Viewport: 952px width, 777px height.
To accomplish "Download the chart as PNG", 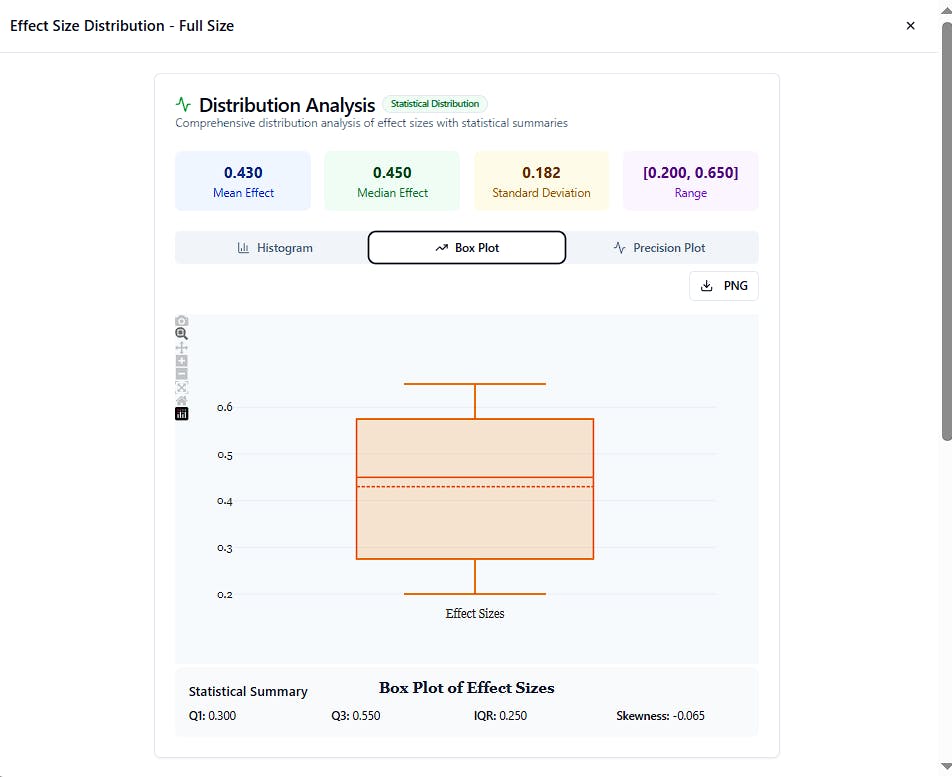I will coord(724,286).
